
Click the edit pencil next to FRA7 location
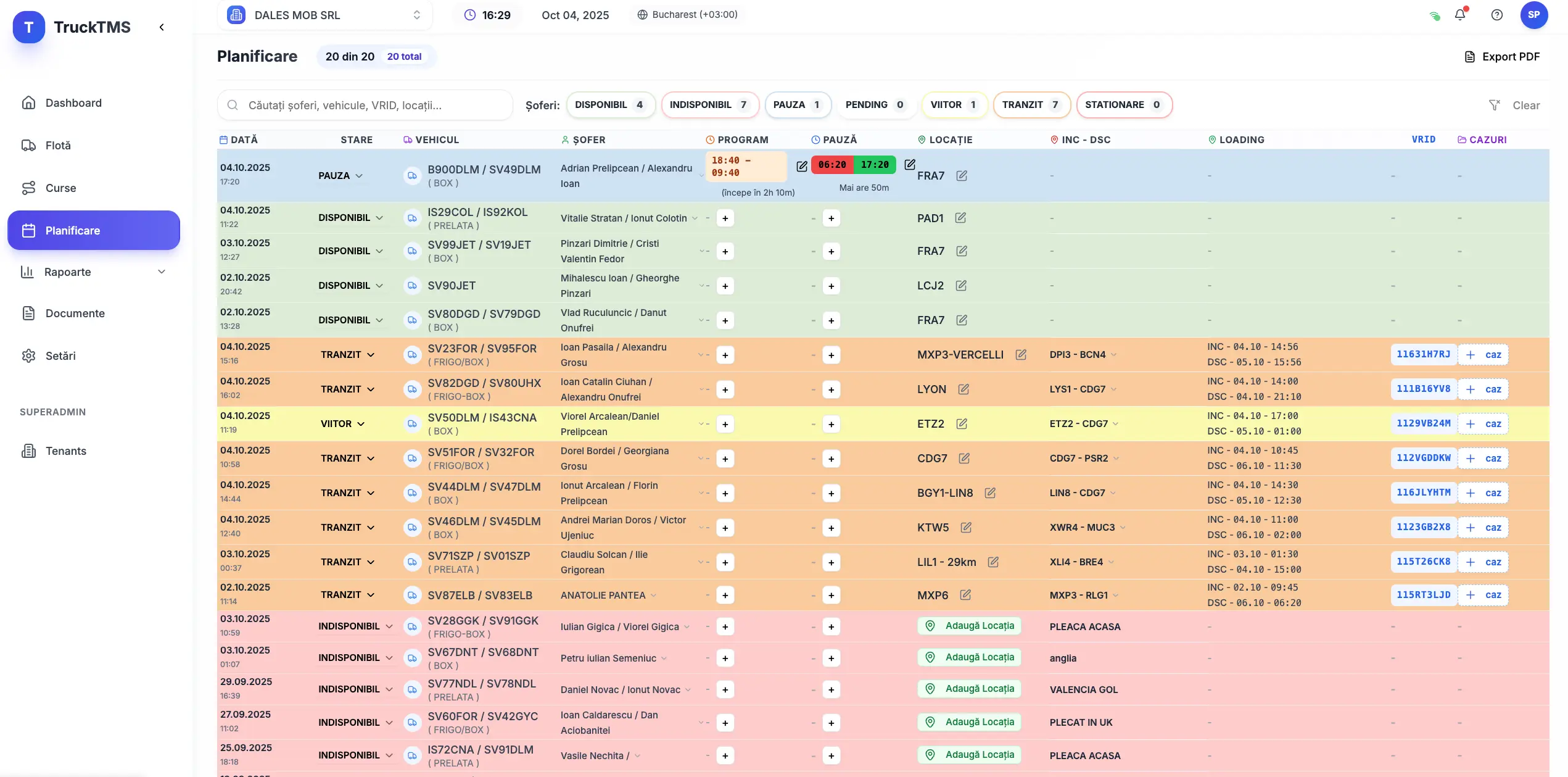[962, 176]
